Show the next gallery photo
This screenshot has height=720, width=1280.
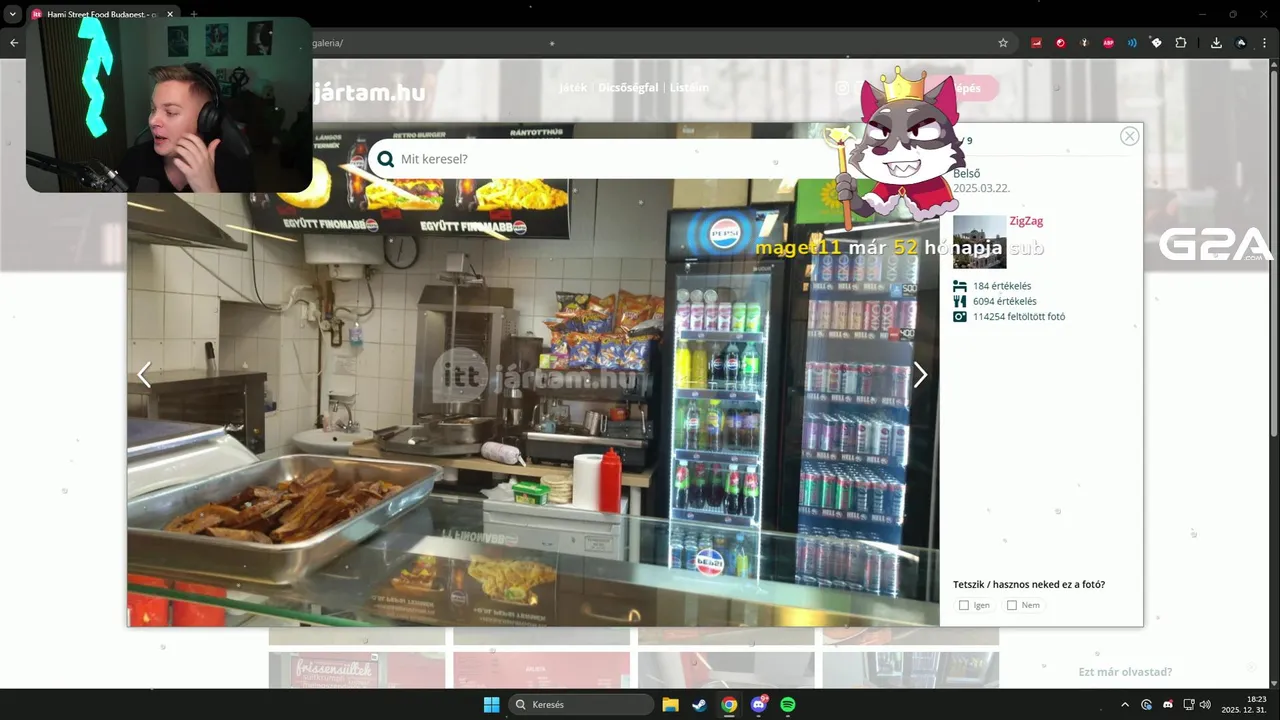pyautogui.click(x=920, y=375)
